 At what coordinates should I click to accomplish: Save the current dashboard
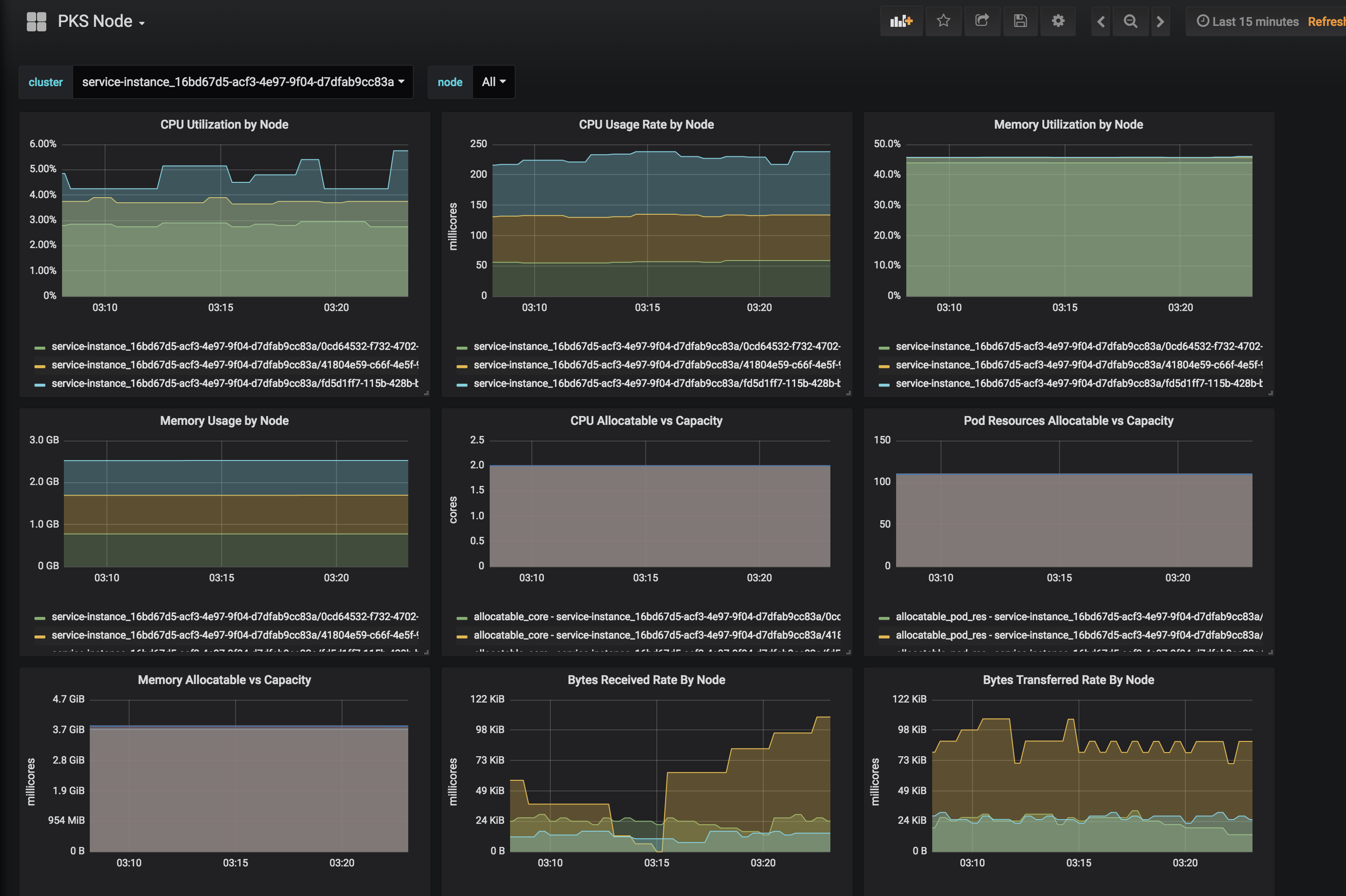pyautogui.click(x=1020, y=21)
